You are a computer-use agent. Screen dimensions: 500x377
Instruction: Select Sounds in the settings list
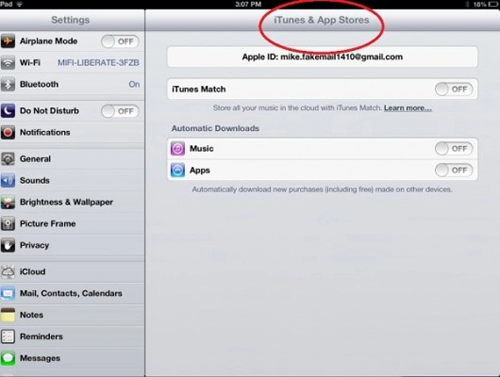(x=72, y=180)
